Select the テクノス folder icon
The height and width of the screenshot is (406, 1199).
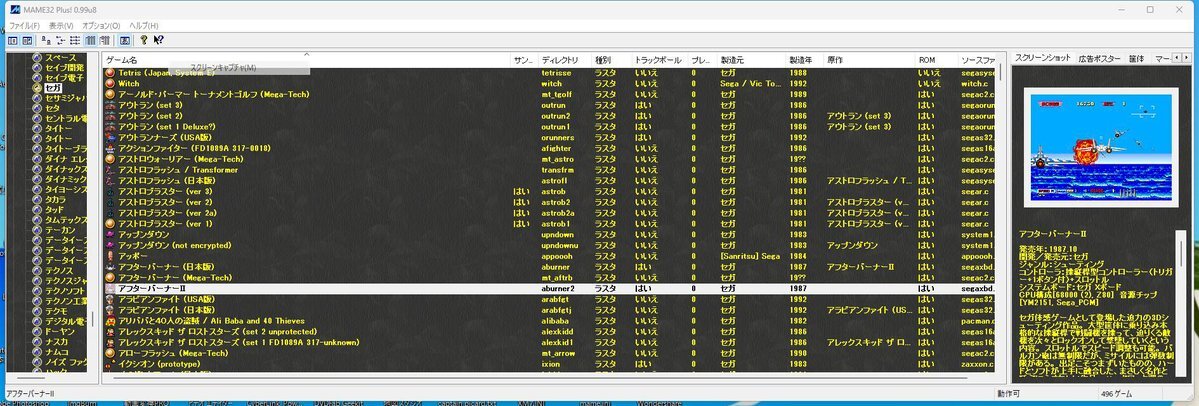click(x=37, y=270)
